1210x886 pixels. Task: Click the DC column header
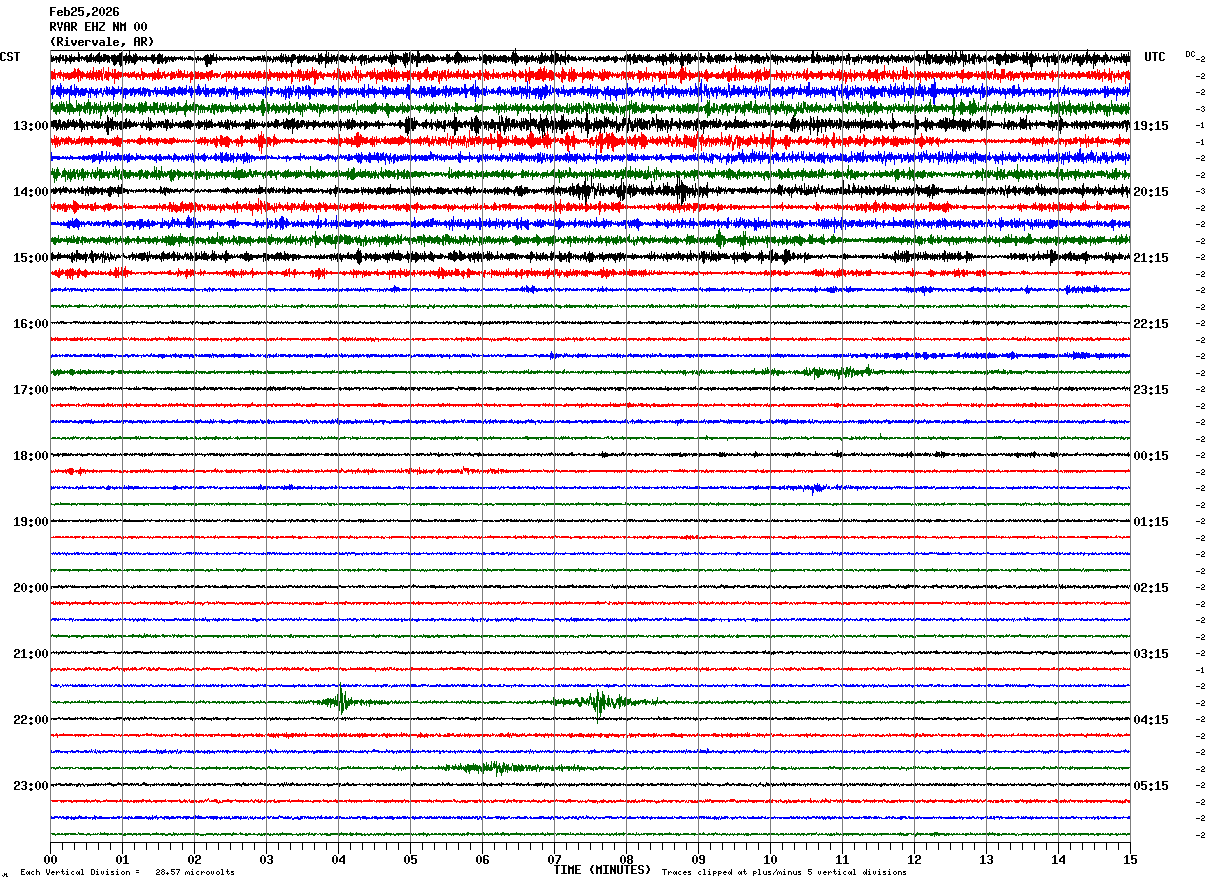(x=1190, y=54)
